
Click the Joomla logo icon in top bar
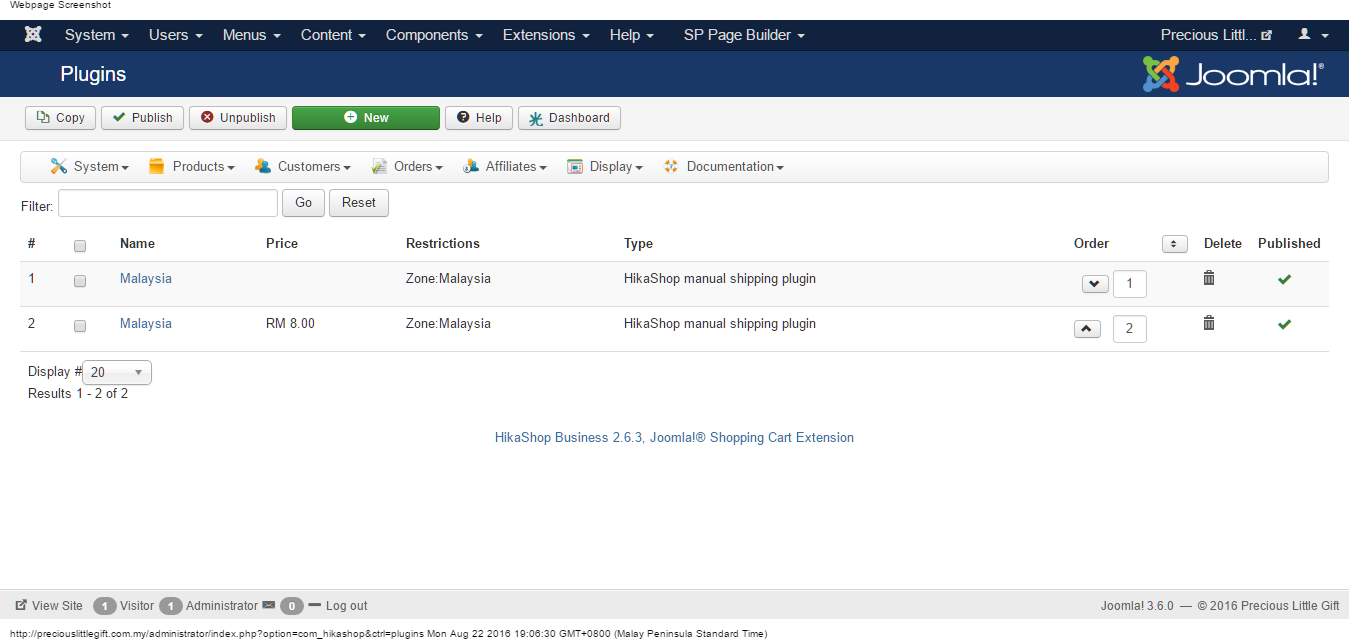tap(33, 35)
